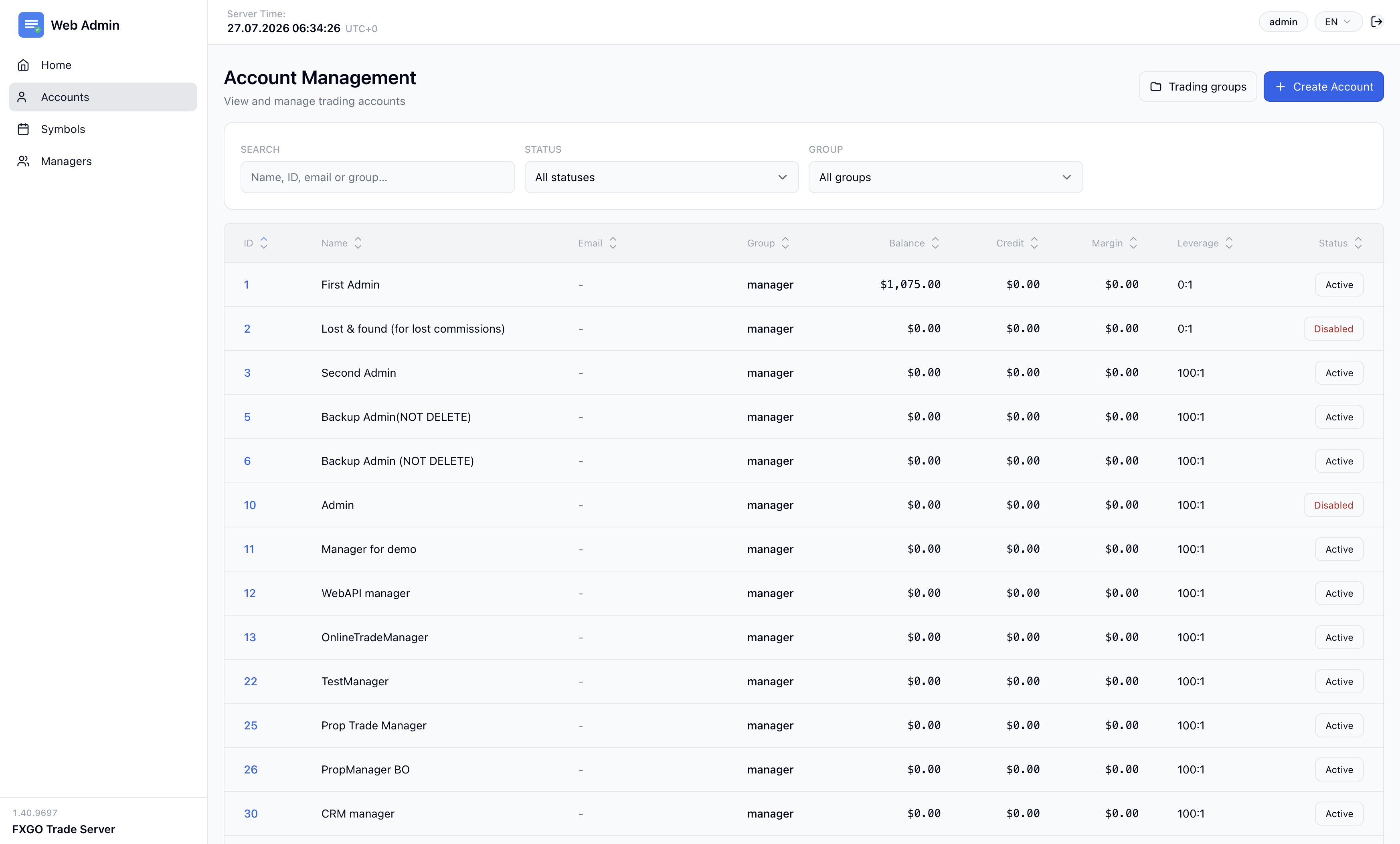Sort table by Status column arrows
This screenshot has width=1400, height=844.
1359,243
